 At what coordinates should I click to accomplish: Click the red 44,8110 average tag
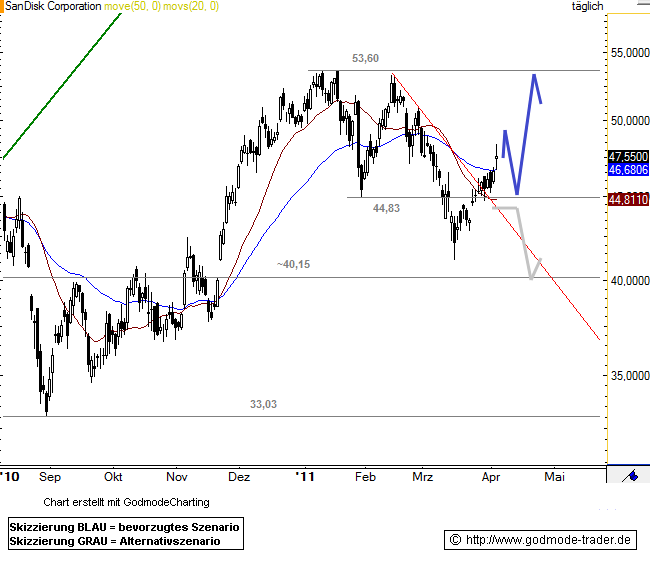pos(628,200)
